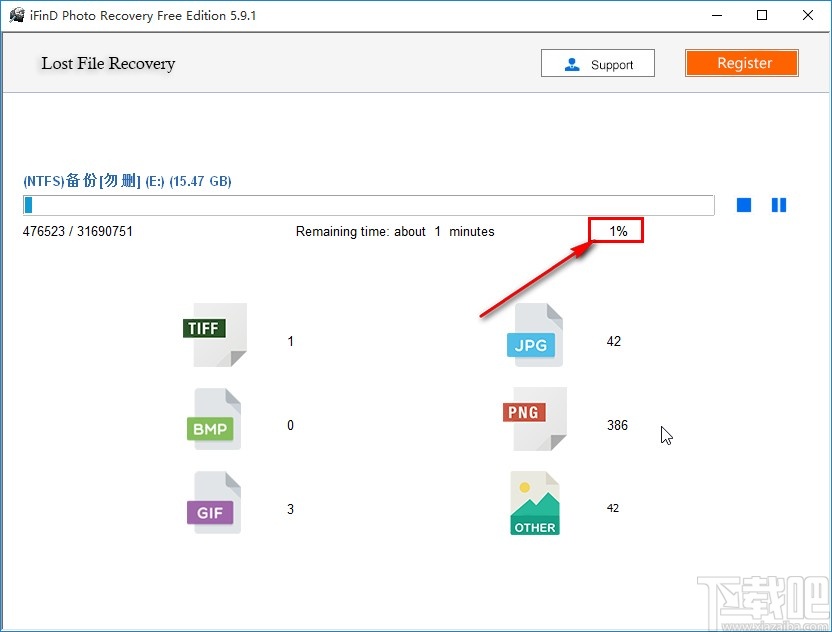Minimize the iFinD Photo Recovery window
The width and height of the screenshot is (832, 632).
coord(717,15)
